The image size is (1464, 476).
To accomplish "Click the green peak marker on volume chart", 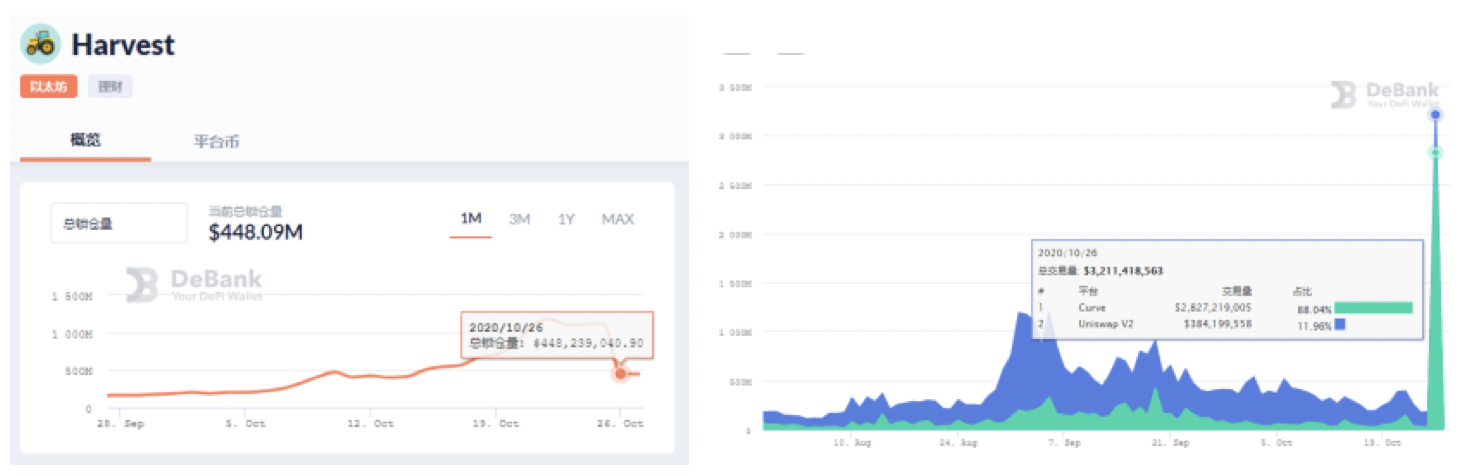I will coord(1436,152).
